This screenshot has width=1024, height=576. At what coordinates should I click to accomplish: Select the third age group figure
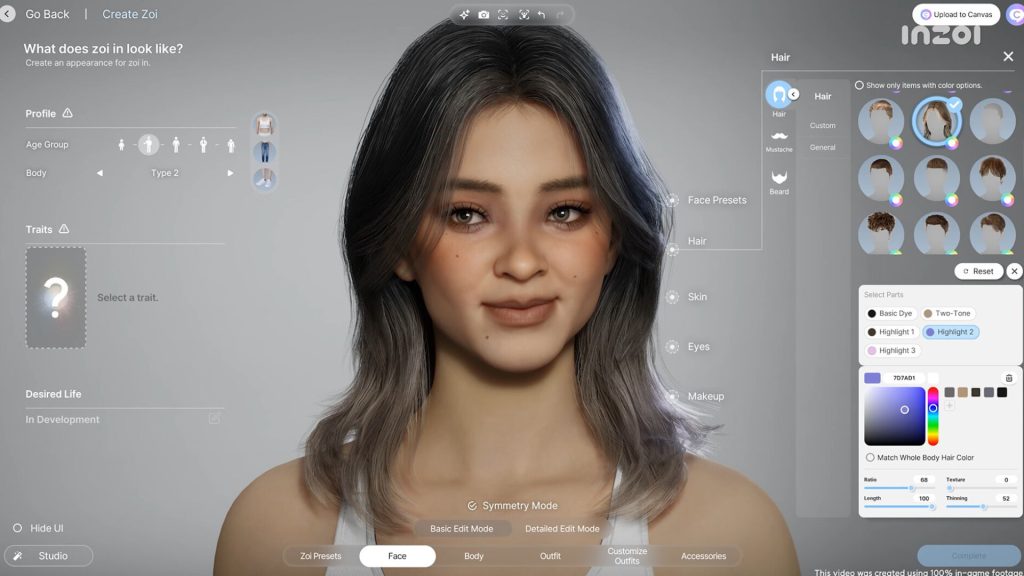[x=176, y=145]
